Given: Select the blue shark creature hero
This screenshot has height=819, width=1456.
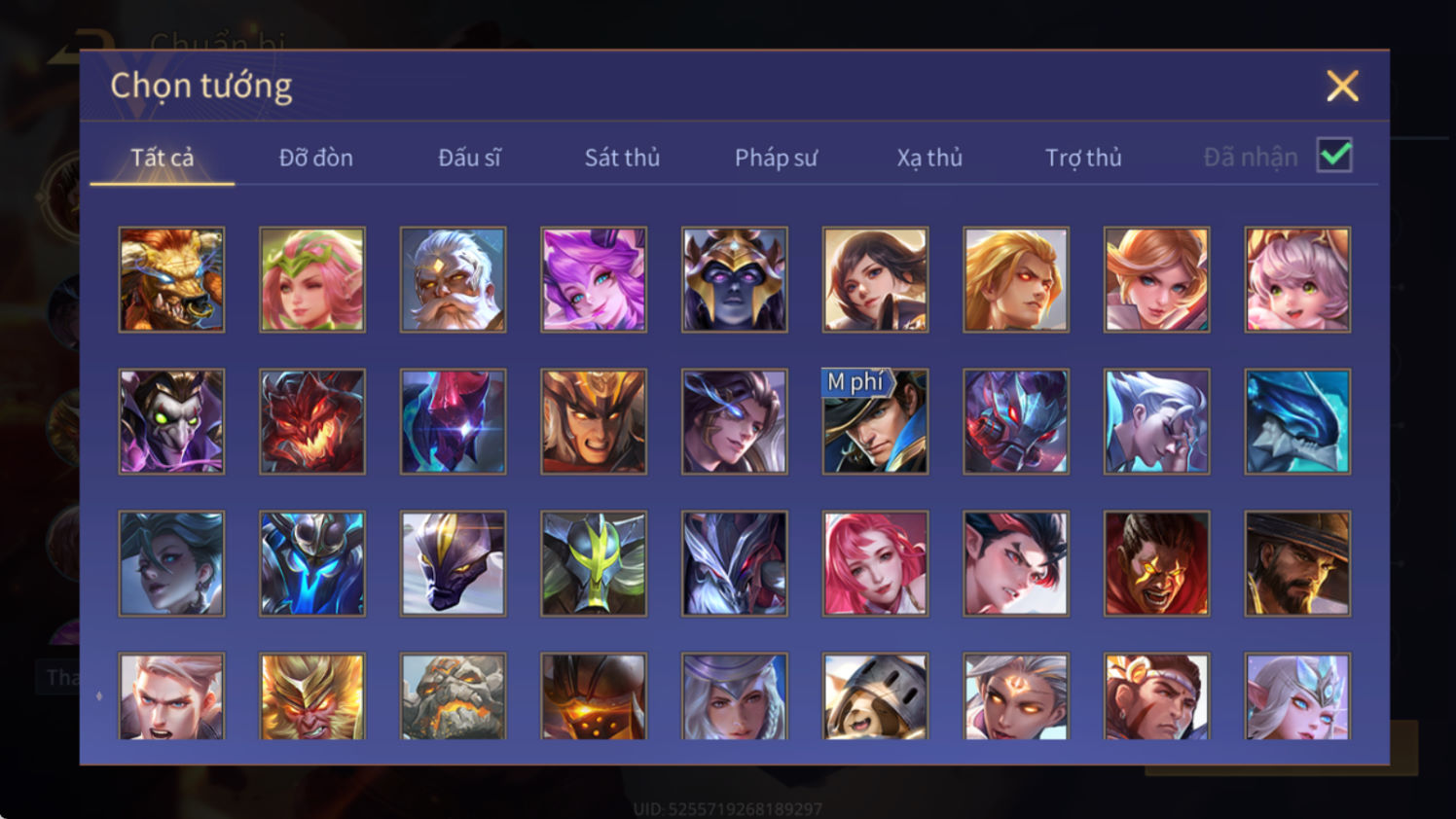Looking at the screenshot, I should point(1297,421).
